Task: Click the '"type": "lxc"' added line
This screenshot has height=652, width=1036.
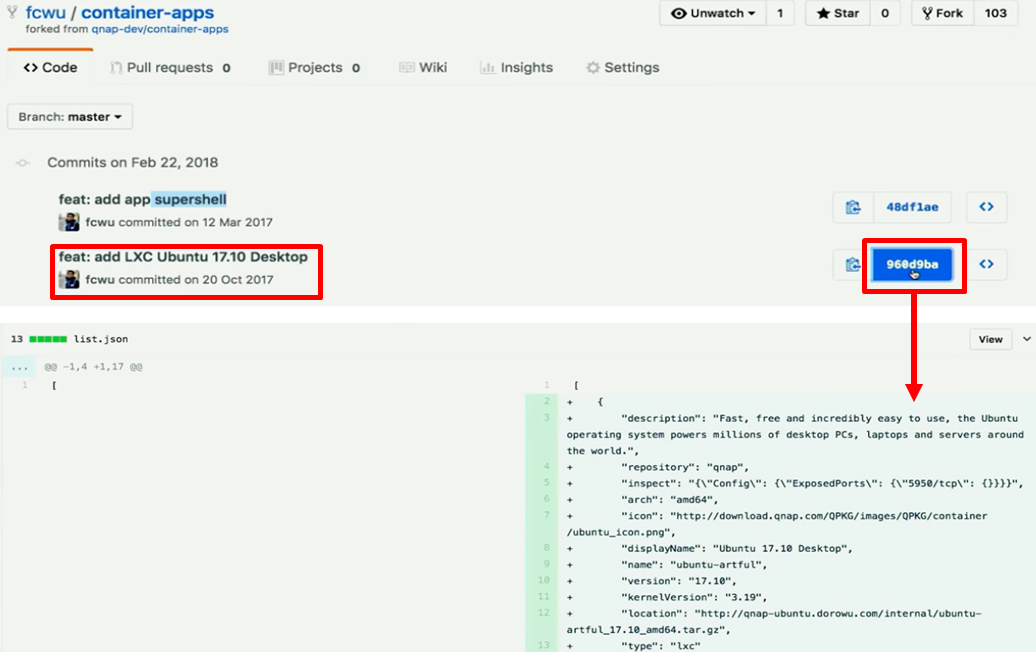Action: point(661,645)
